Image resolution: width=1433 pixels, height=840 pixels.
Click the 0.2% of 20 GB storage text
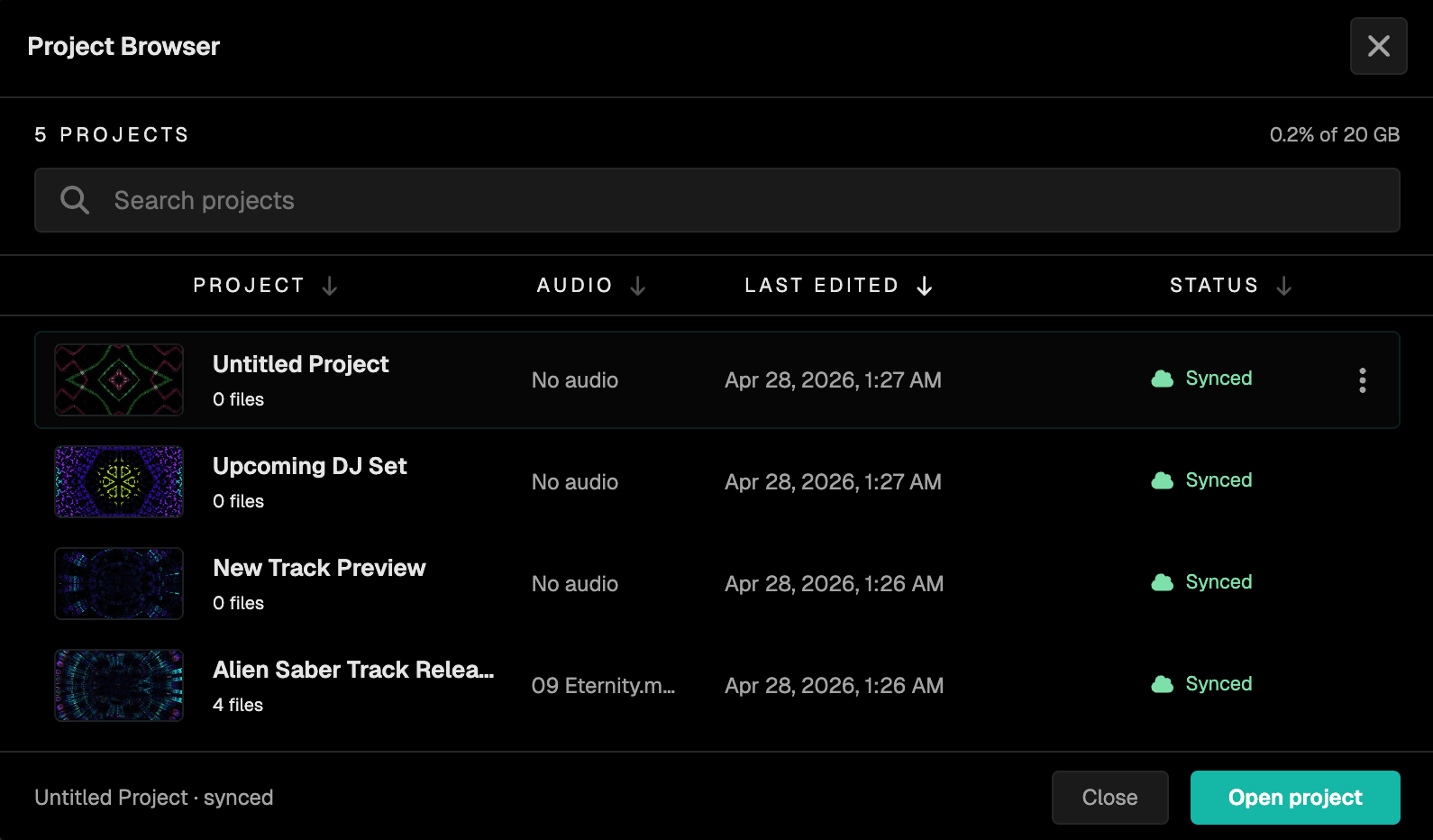click(1334, 134)
